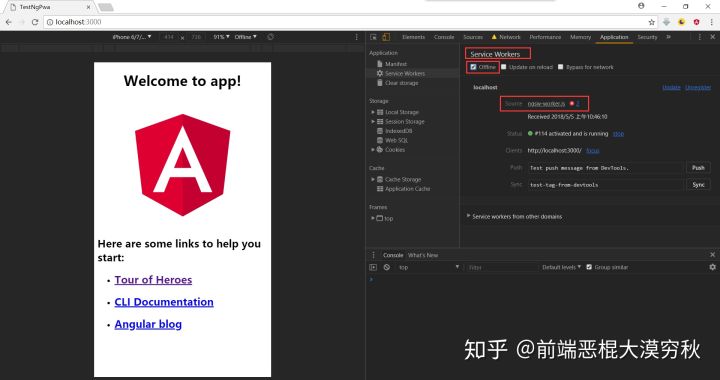Click the Sync tag input field
Viewport: 720px width, 380px height.
coord(605,185)
